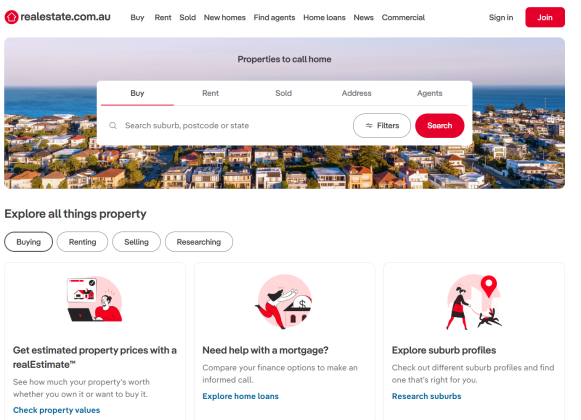Click the magnifying glass search icon
The width and height of the screenshot is (581, 420).
(113, 126)
